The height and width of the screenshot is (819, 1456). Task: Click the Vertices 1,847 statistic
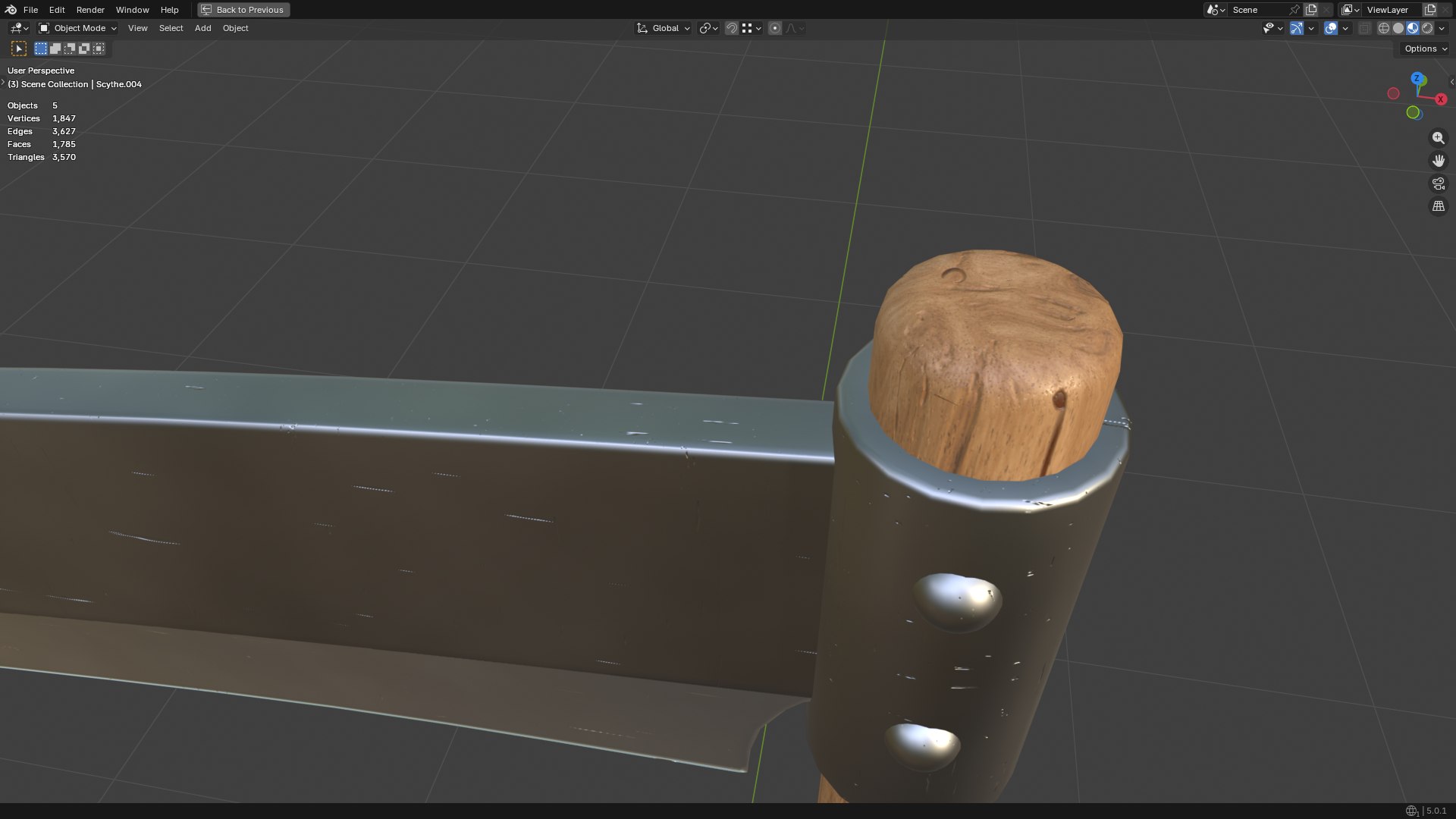(x=42, y=118)
